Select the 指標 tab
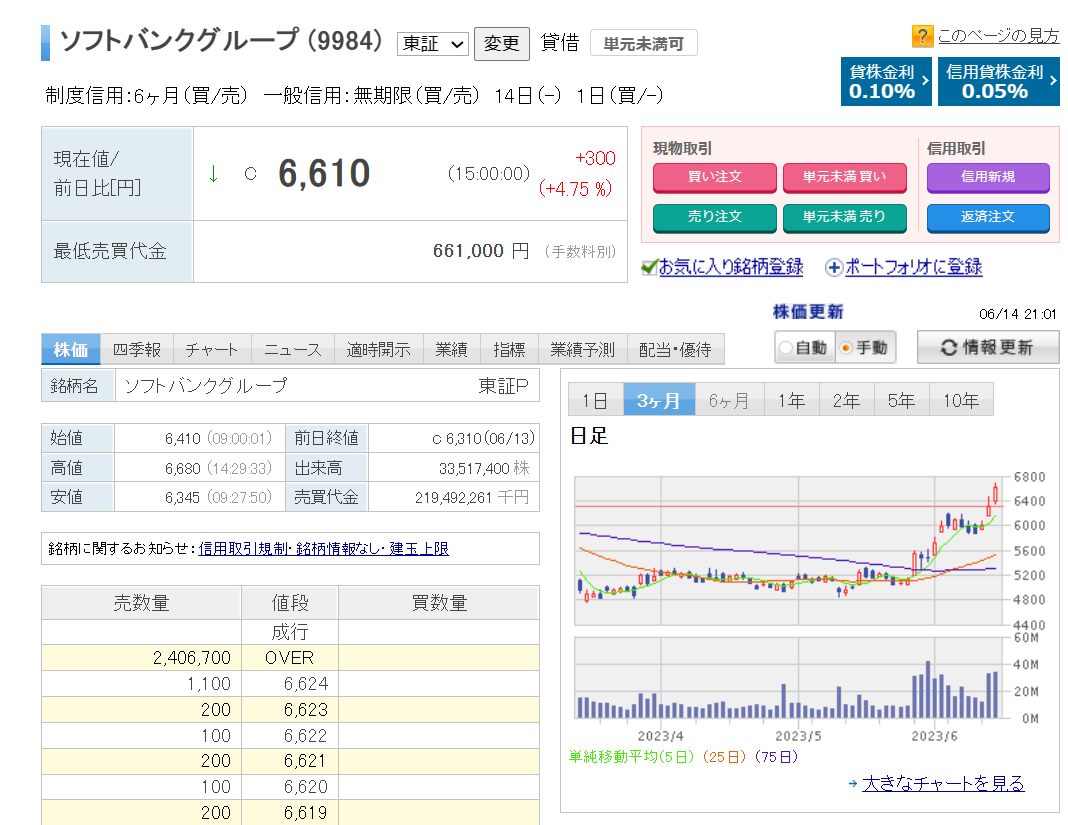1068x825 pixels. 509,349
